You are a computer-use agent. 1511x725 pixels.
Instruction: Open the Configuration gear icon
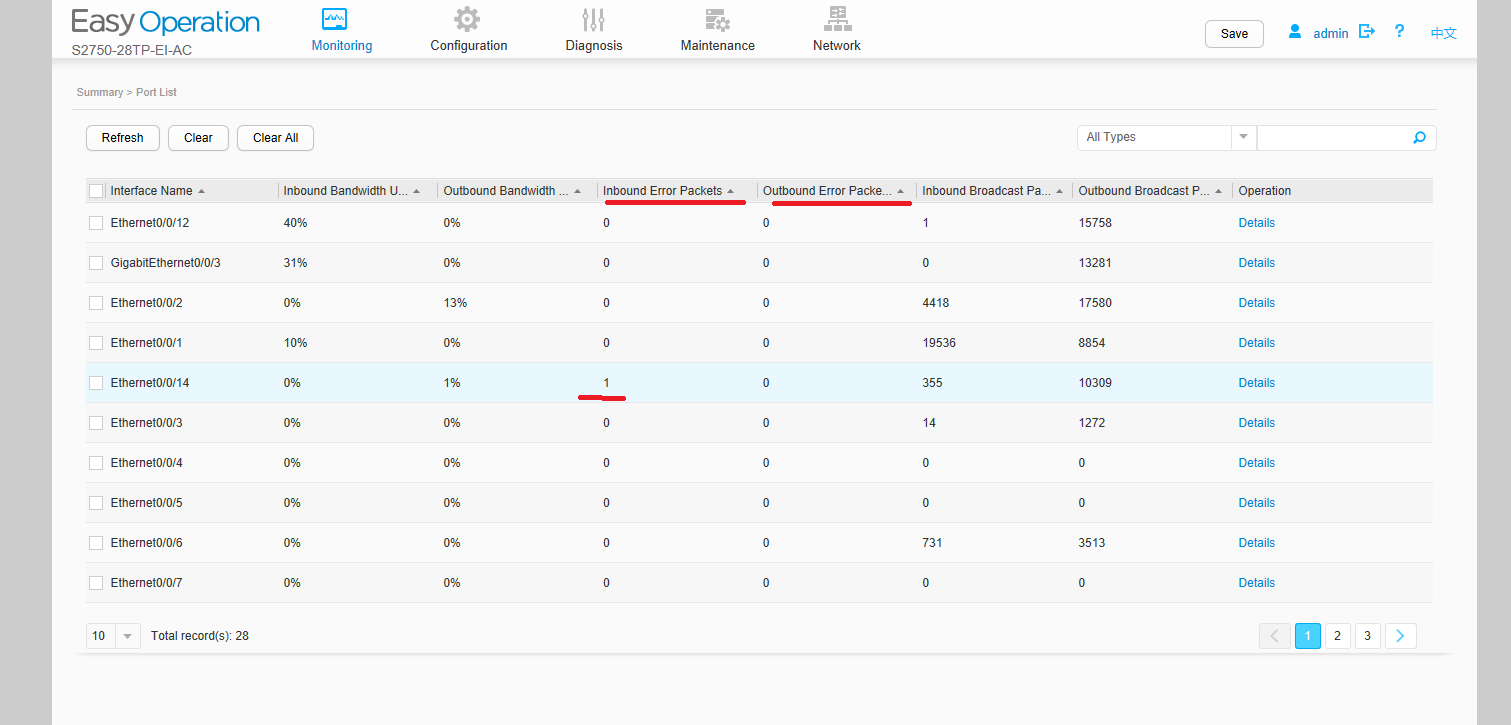coord(466,19)
